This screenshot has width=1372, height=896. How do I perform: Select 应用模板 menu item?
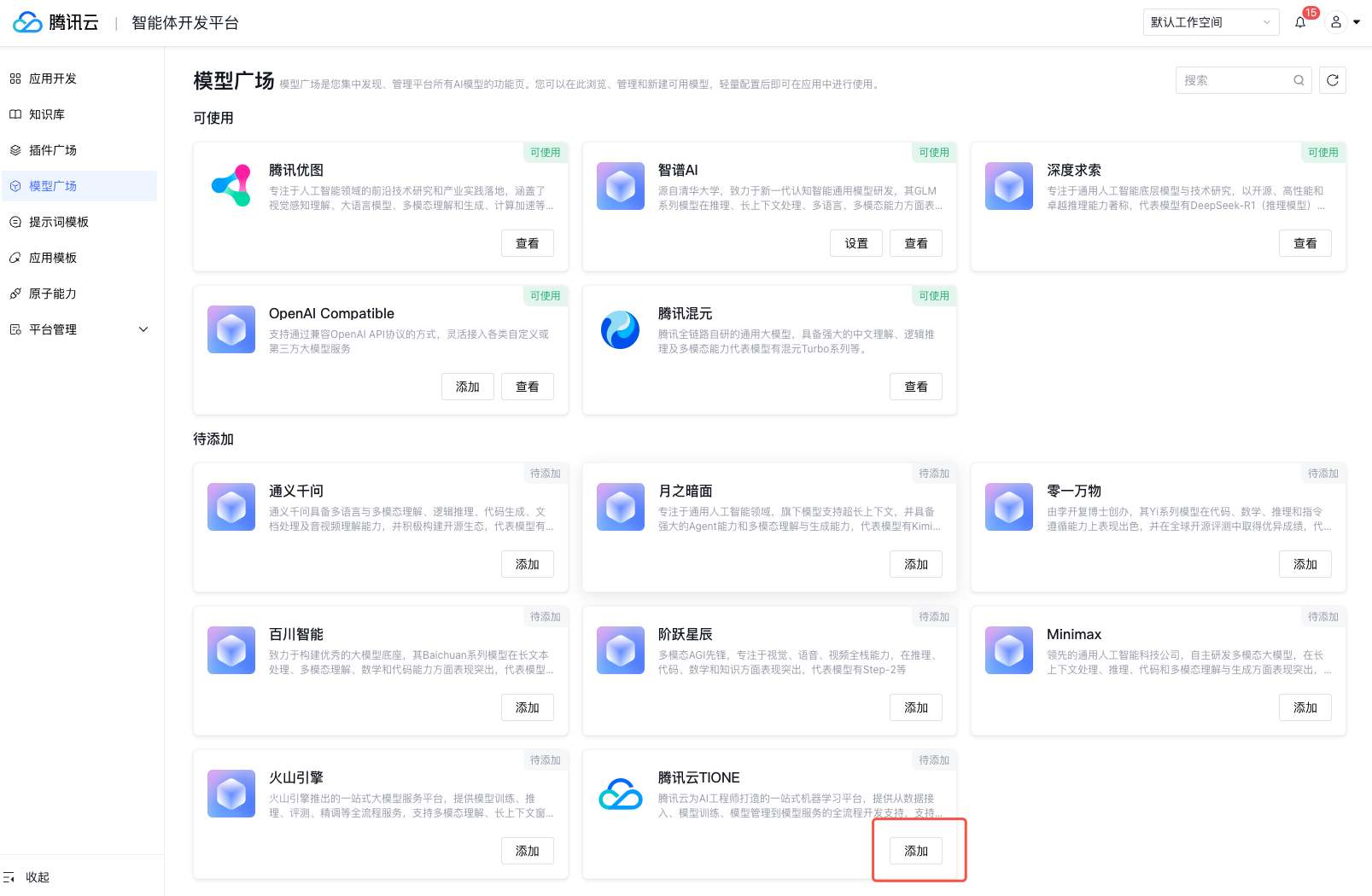[x=79, y=258]
